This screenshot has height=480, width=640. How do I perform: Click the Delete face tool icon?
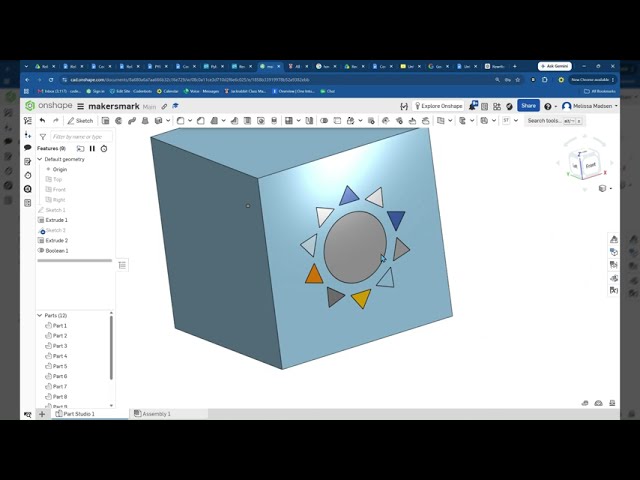click(399, 120)
